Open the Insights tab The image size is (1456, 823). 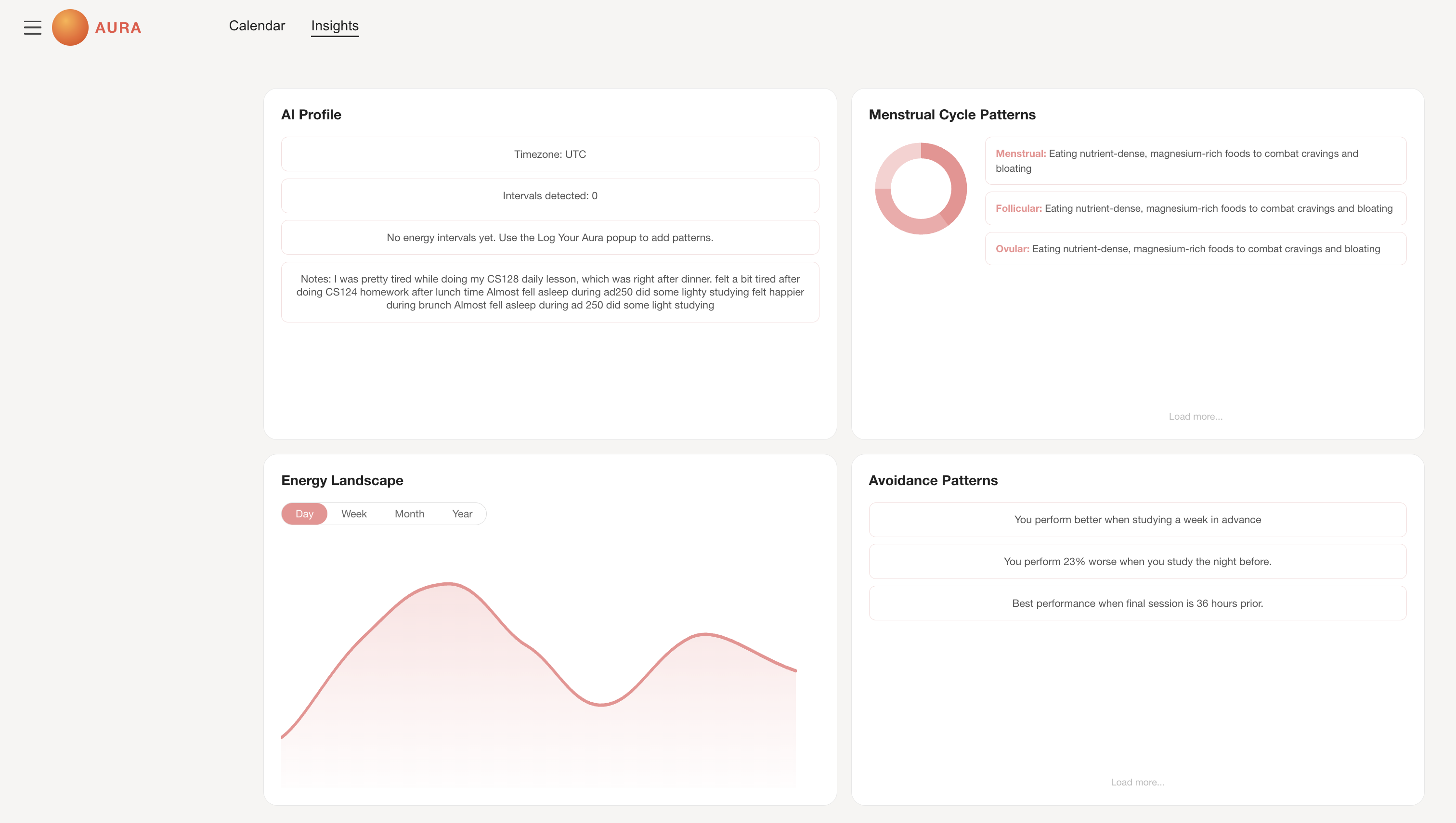(x=335, y=26)
